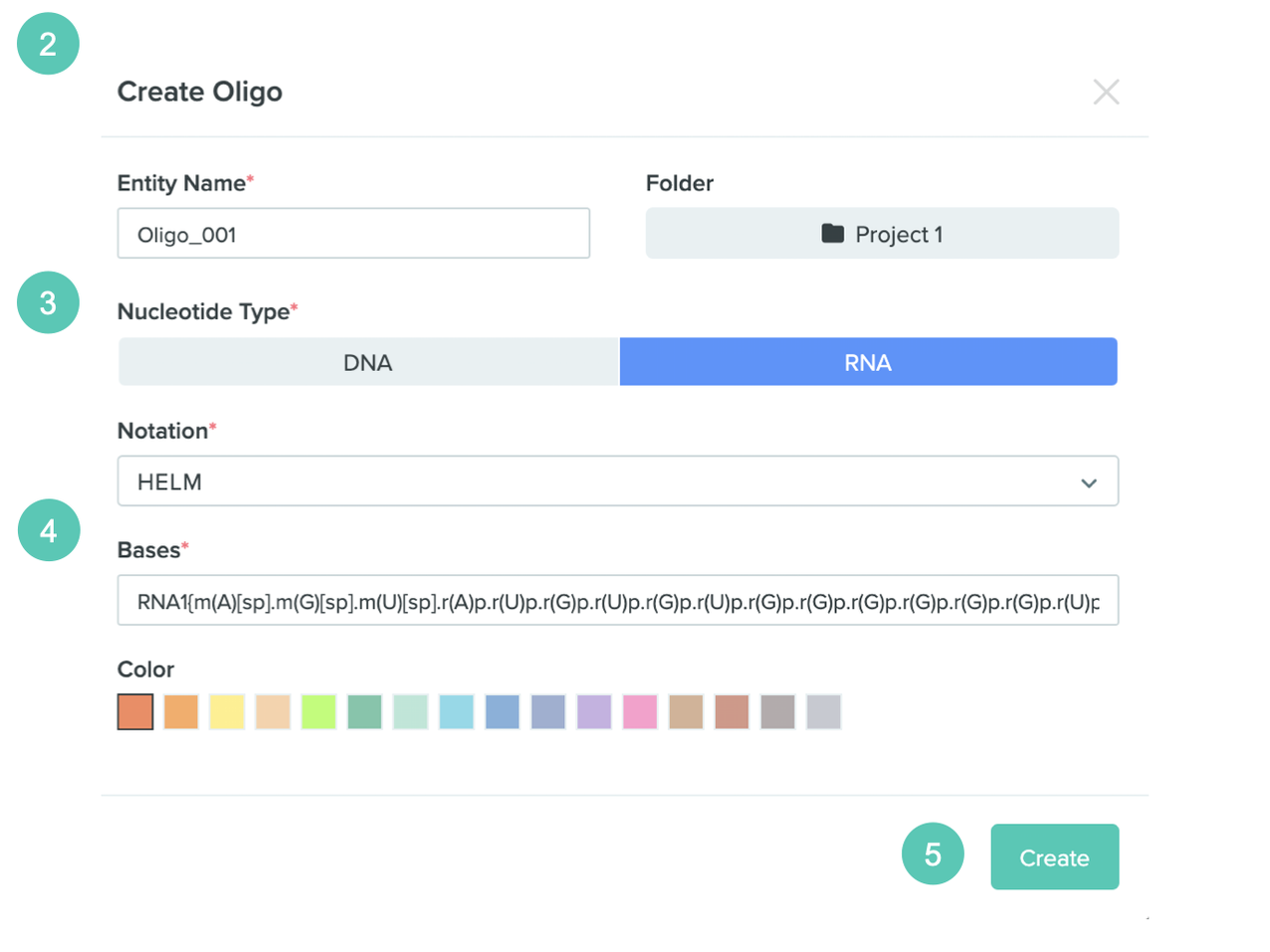Switch nucleotide type to DNA
This screenshot has height=952, width=1270.
pyautogui.click(x=368, y=362)
